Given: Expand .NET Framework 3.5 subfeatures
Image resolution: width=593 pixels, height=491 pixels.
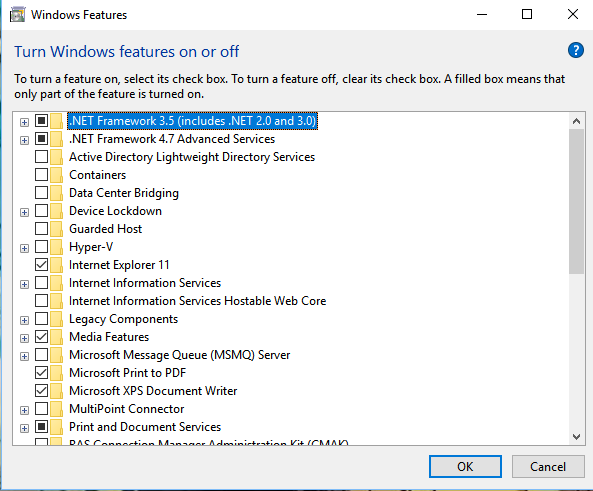Looking at the screenshot, I should tap(25, 123).
